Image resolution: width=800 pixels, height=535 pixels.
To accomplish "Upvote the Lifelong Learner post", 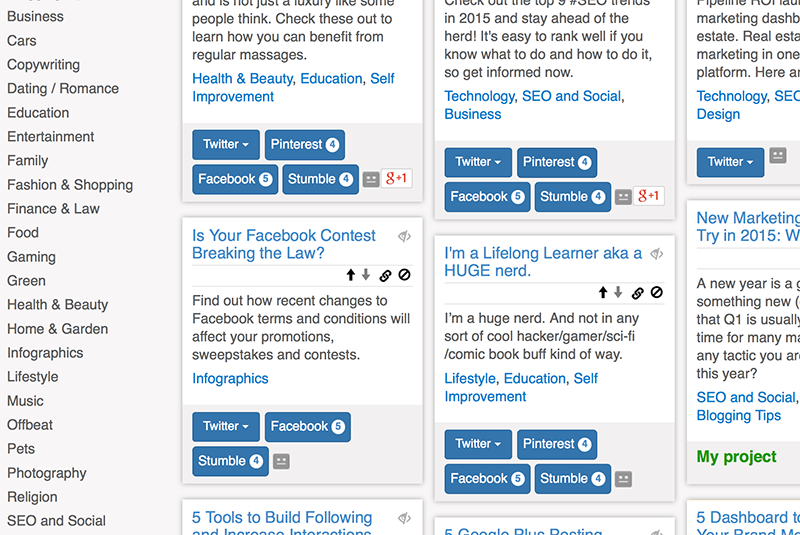I will pos(603,292).
